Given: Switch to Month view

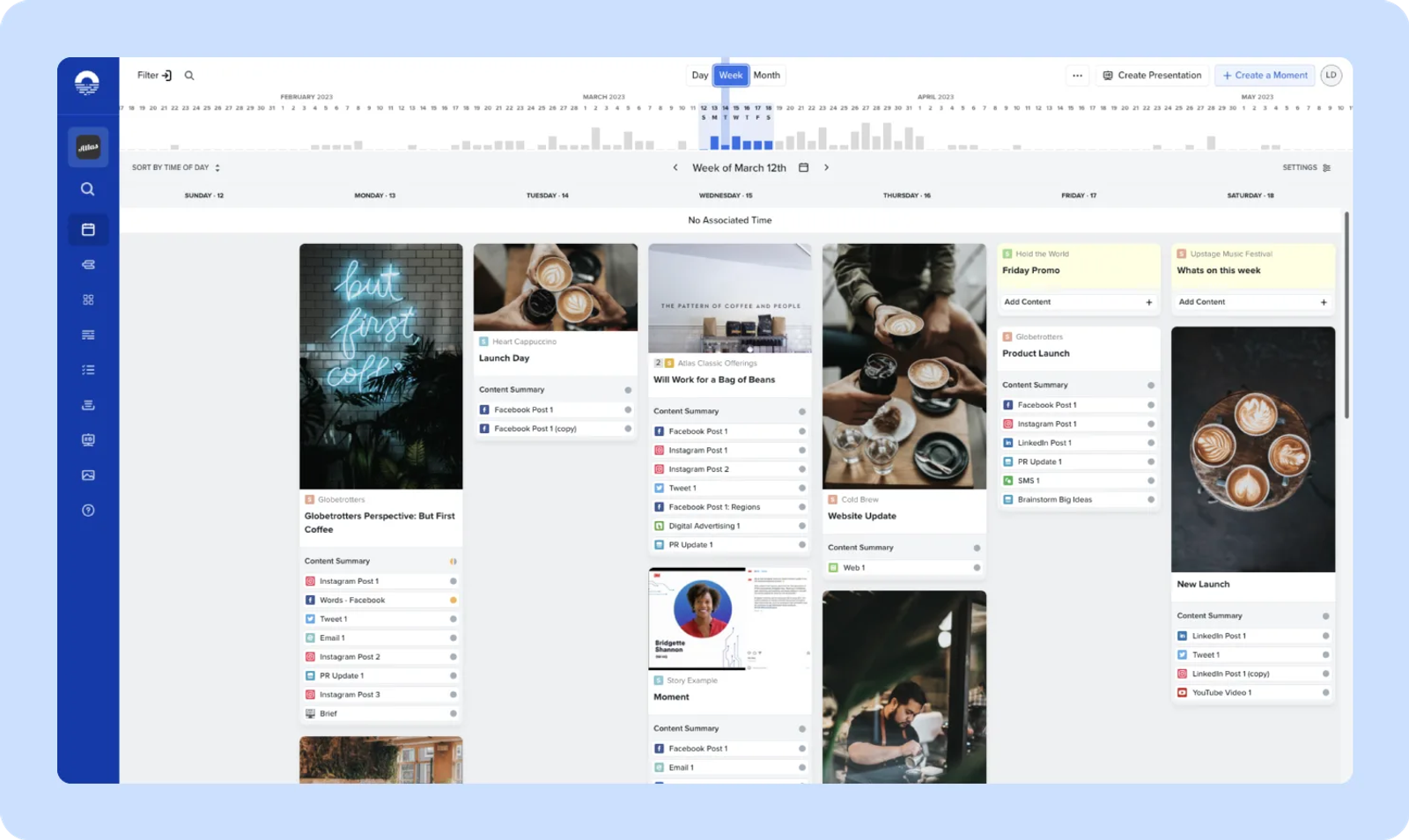Looking at the screenshot, I should 767,76.
